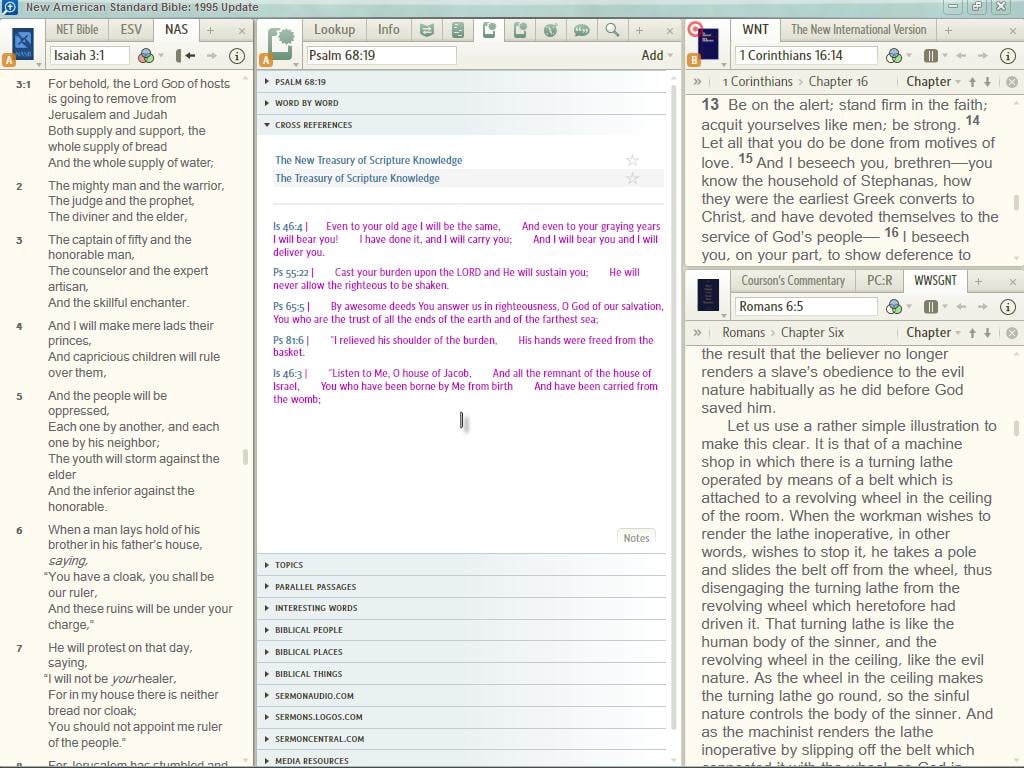Click the speech-bubbles icon in the guide toolbar
The image size is (1024, 768).
[582, 30]
